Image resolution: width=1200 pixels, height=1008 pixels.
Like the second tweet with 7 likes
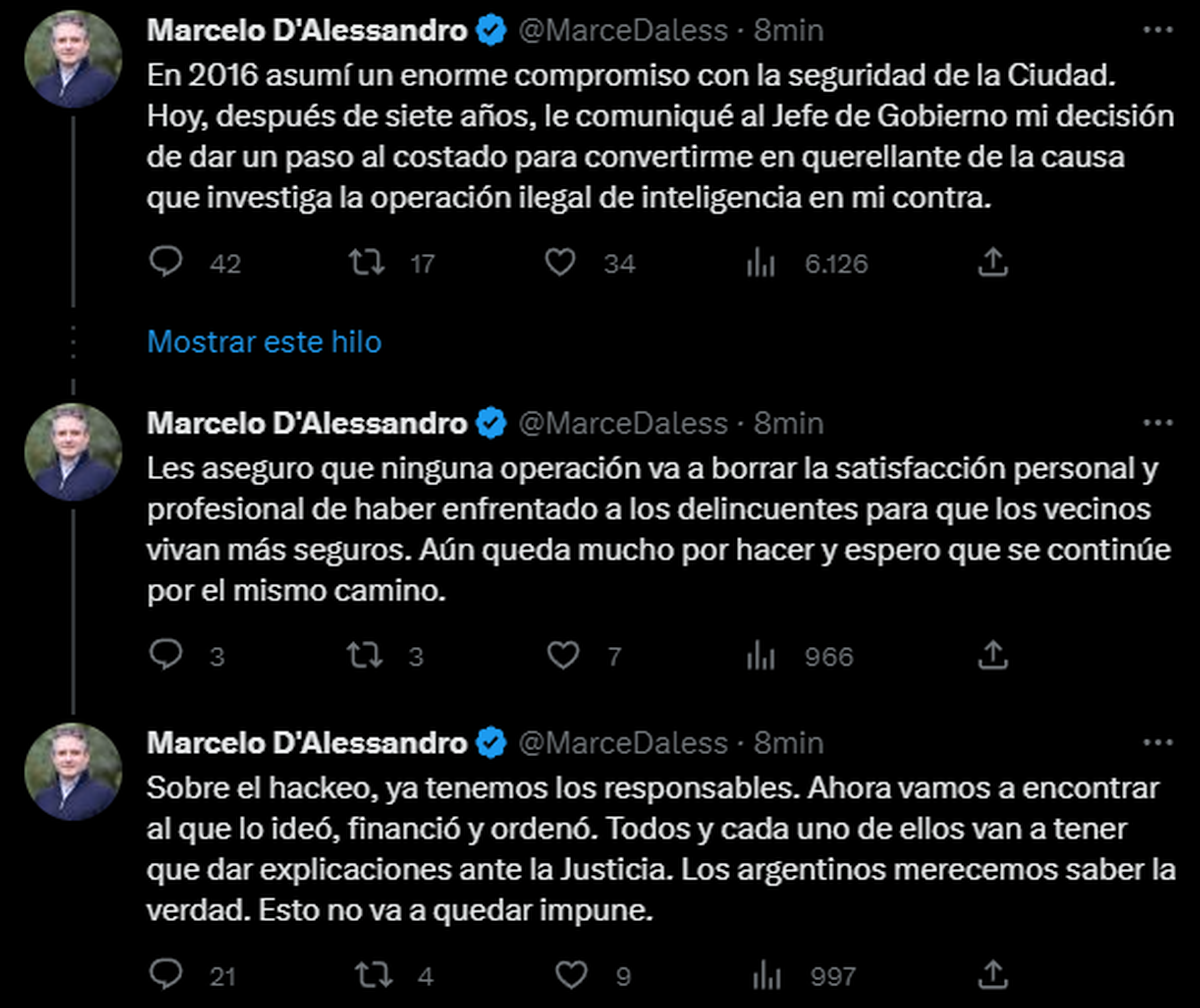(x=564, y=656)
